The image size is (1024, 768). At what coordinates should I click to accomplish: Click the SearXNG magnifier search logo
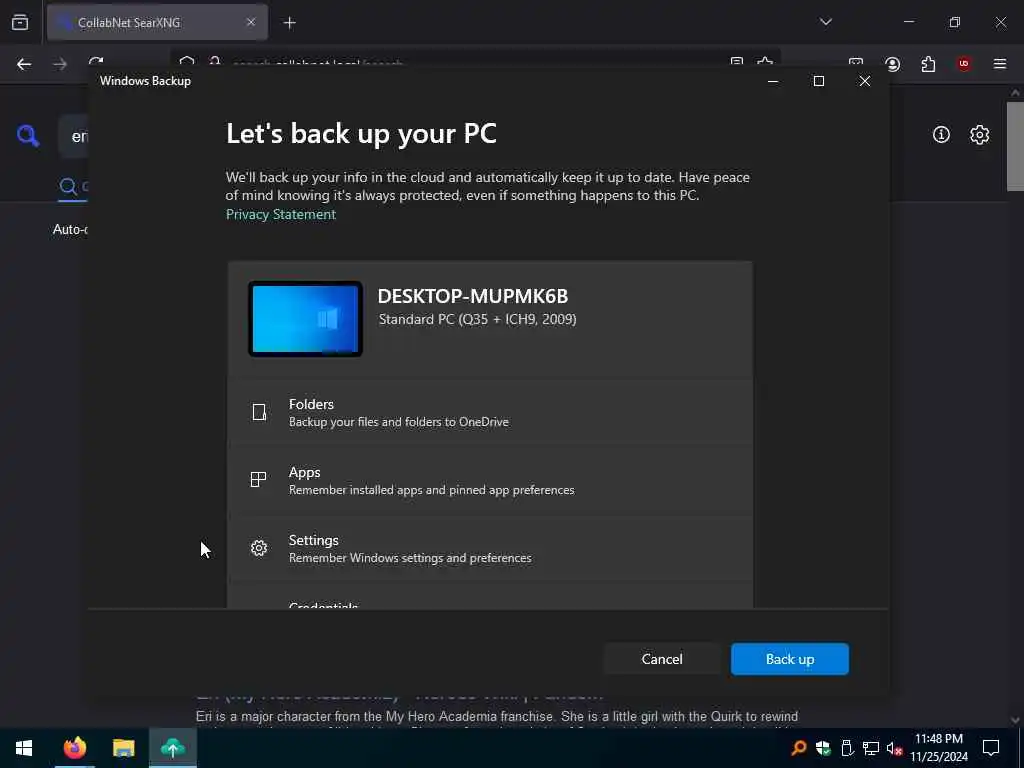[28, 136]
